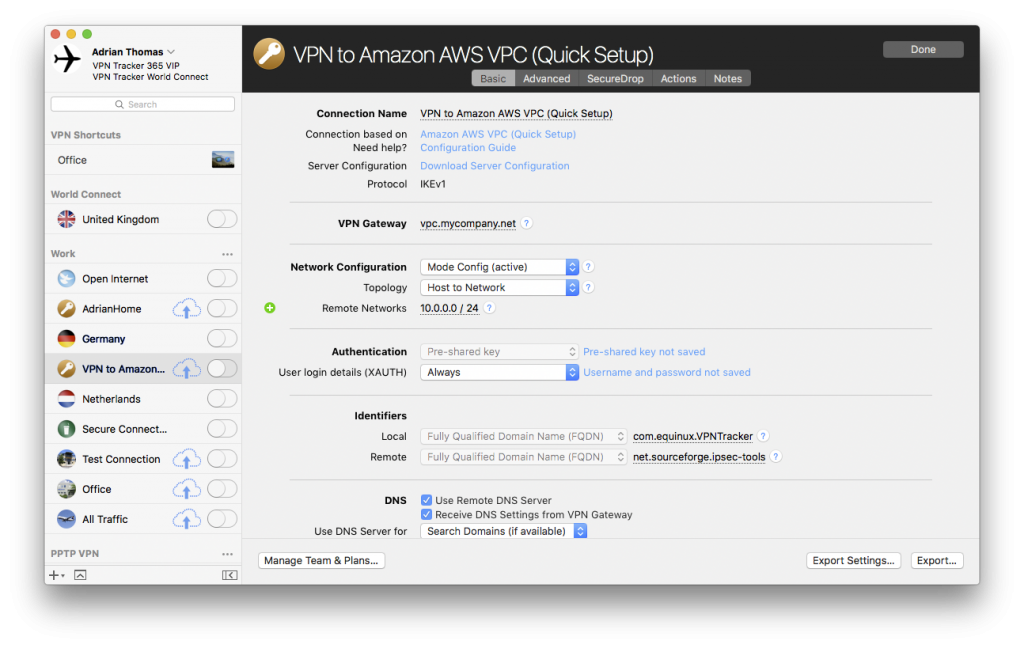Image resolution: width=1024 pixels, height=648 pixels.
Task: Click the cloud sync icon next to AdrianHome
Action: pos(187,308)
